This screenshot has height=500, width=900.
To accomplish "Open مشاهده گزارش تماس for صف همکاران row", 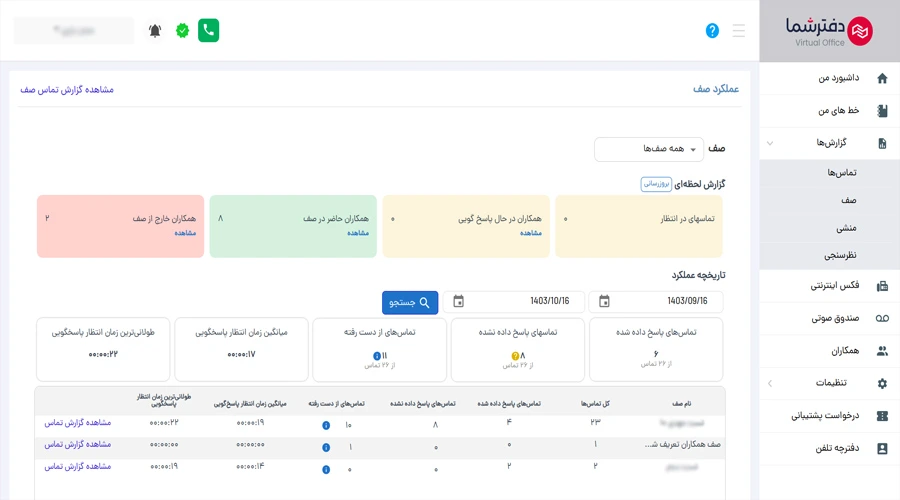I will pos(77,444).
